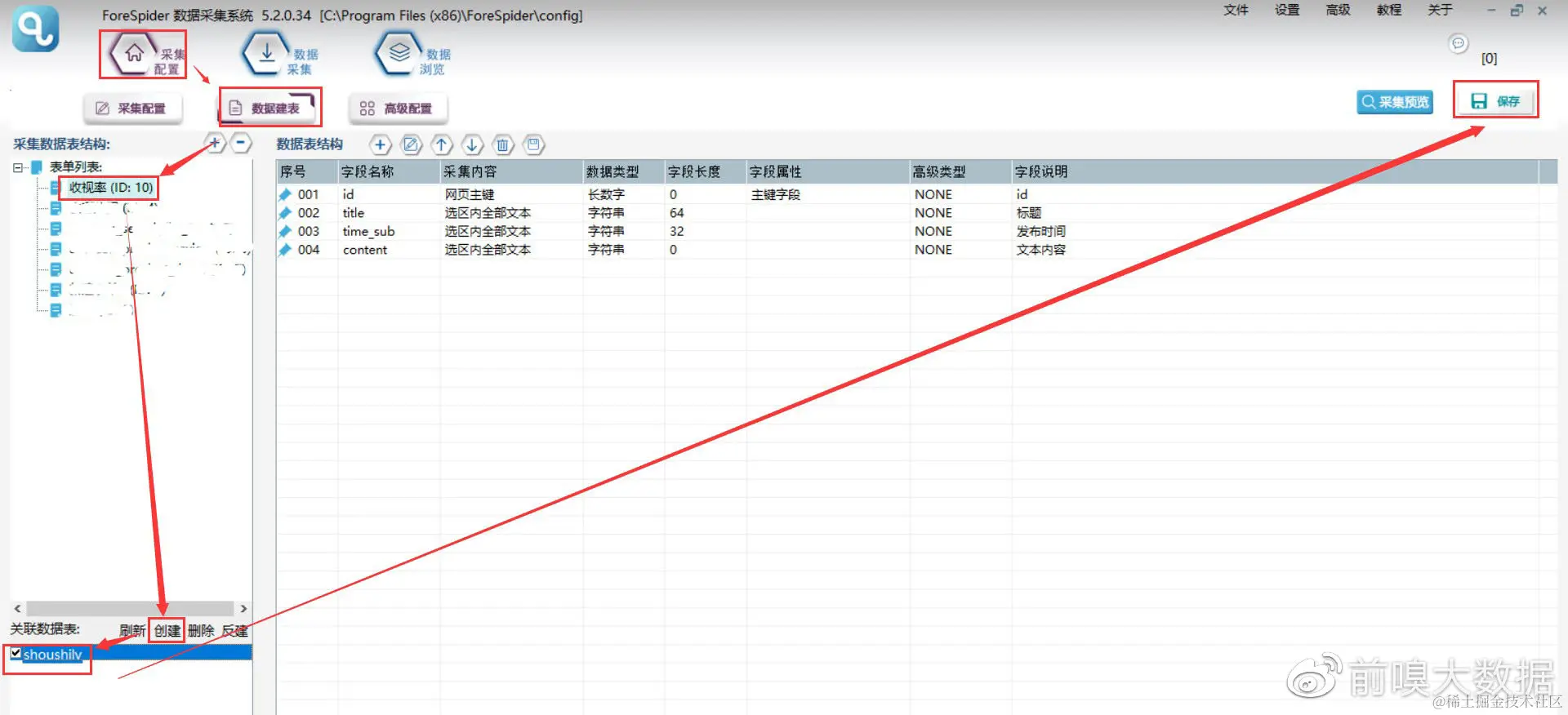Click the 字段属性 column header
The width and height of the screenshot is (1568, 715).
pyautogui.click(x=828, y=171)
